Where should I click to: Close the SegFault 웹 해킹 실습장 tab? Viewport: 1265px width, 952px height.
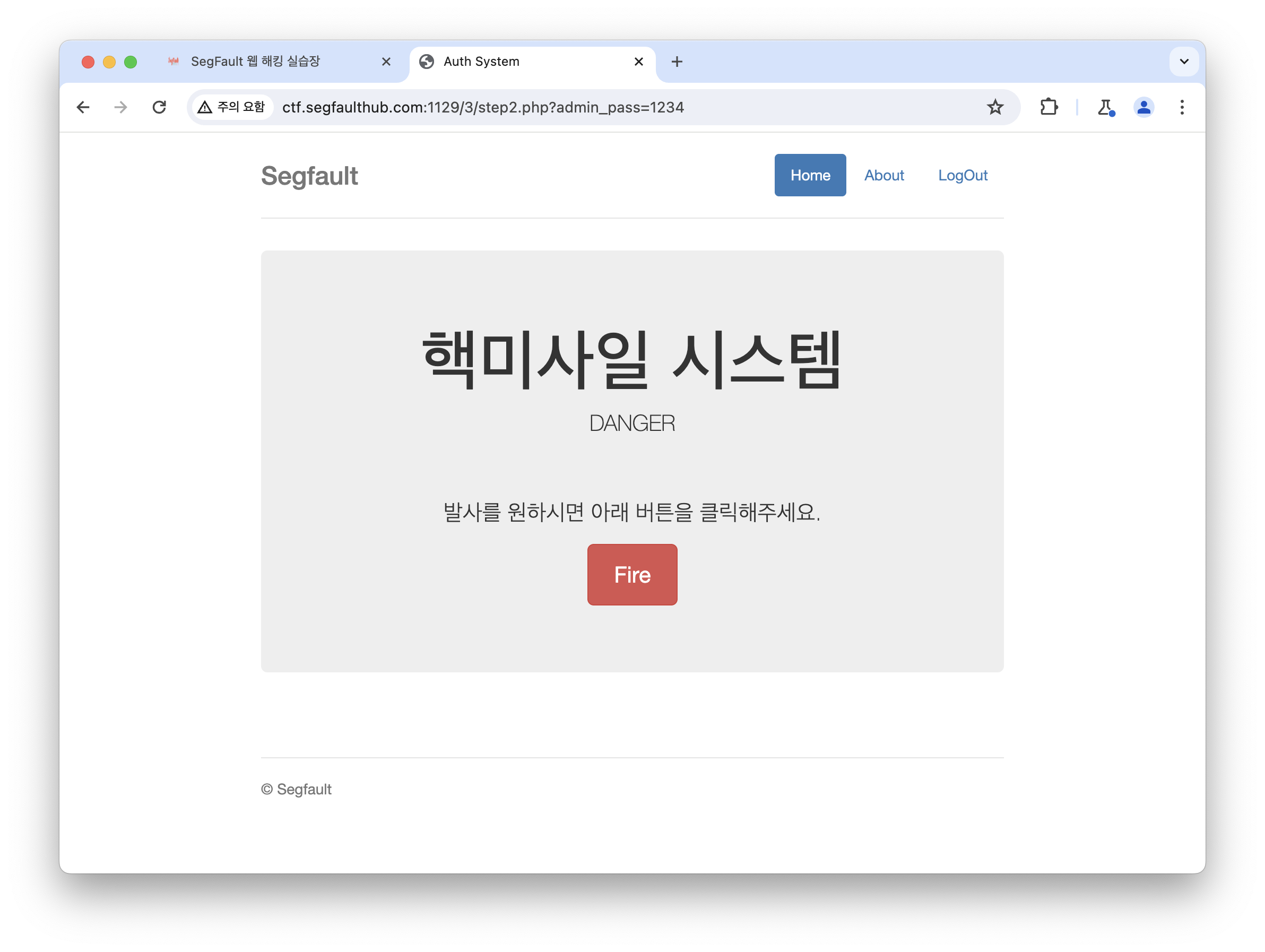tap(386, 61)
